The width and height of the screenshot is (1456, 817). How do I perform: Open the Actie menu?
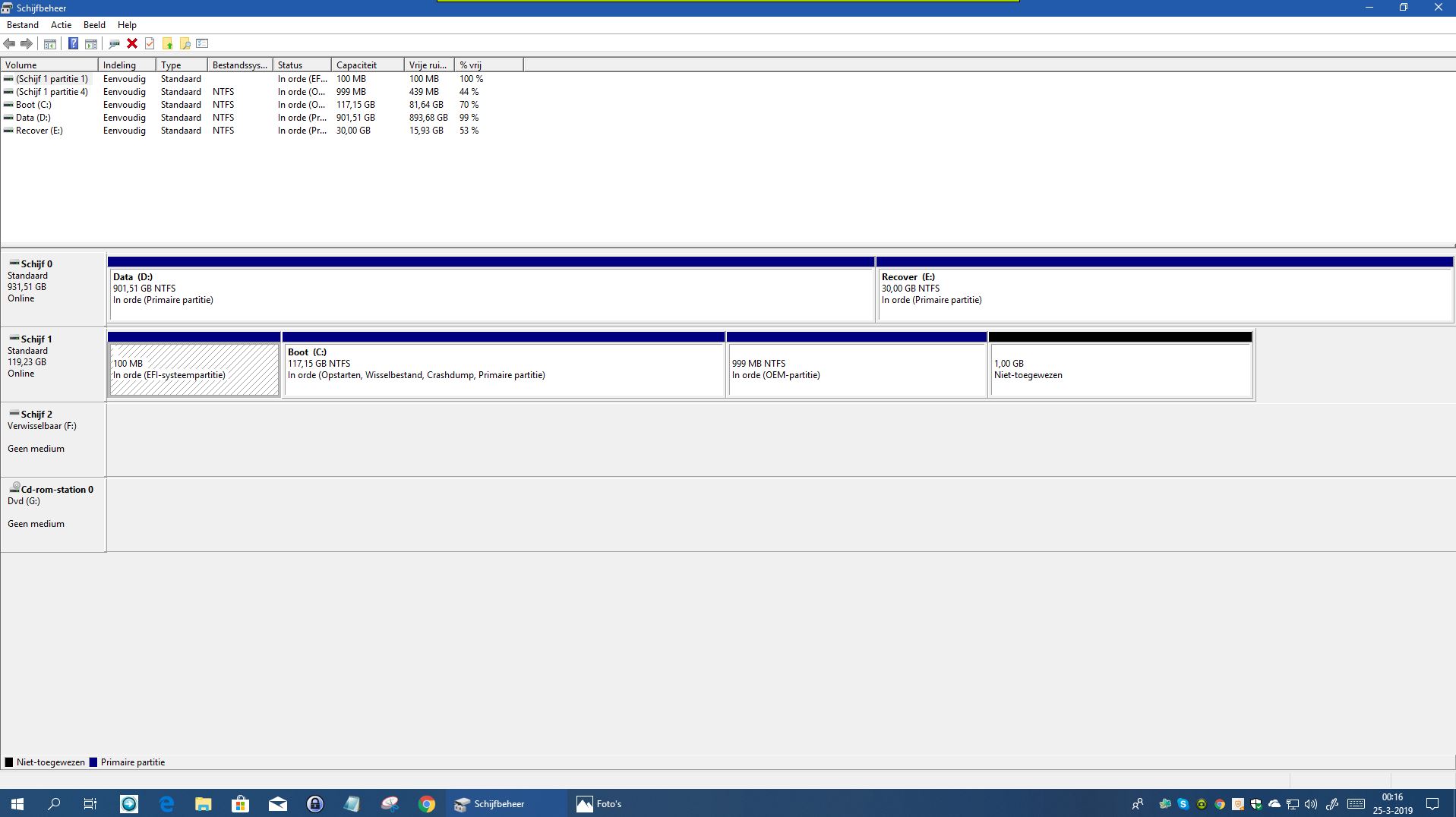coord(61,25)
